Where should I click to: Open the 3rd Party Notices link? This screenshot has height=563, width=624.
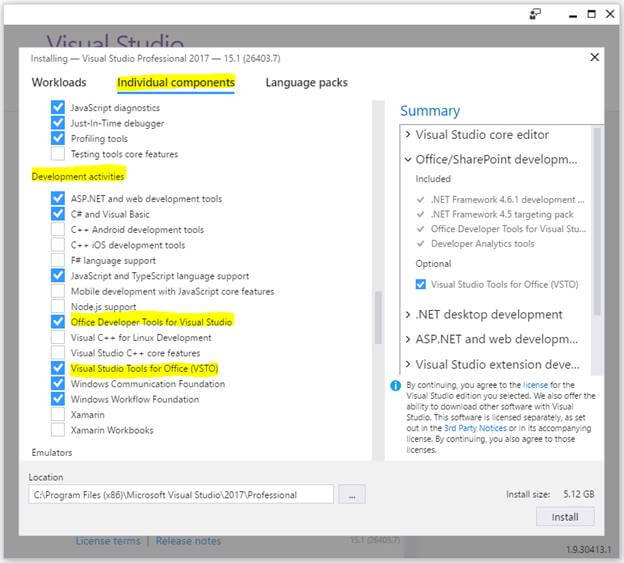coord(475,429)
